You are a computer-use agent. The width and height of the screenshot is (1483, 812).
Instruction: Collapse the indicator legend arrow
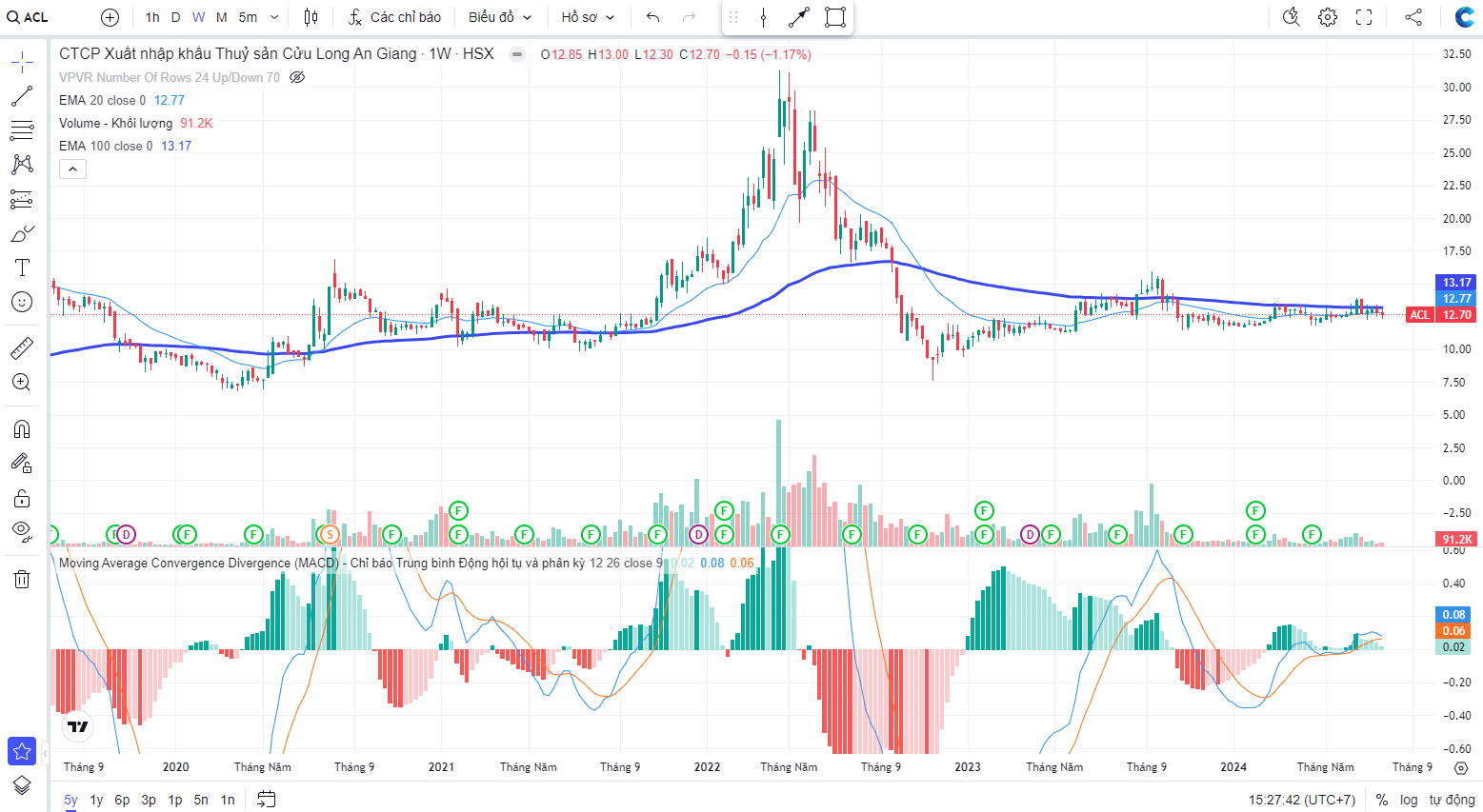73,169
